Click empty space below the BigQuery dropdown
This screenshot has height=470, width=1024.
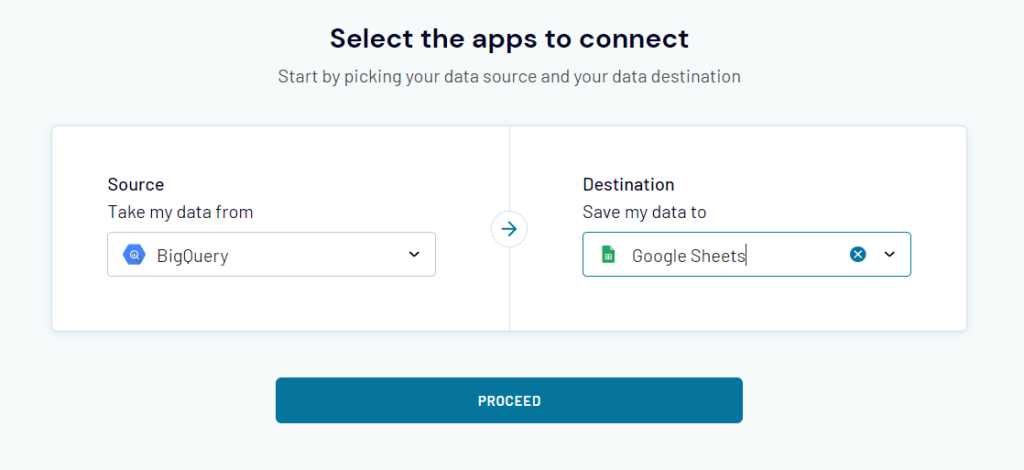click(271, 304)
